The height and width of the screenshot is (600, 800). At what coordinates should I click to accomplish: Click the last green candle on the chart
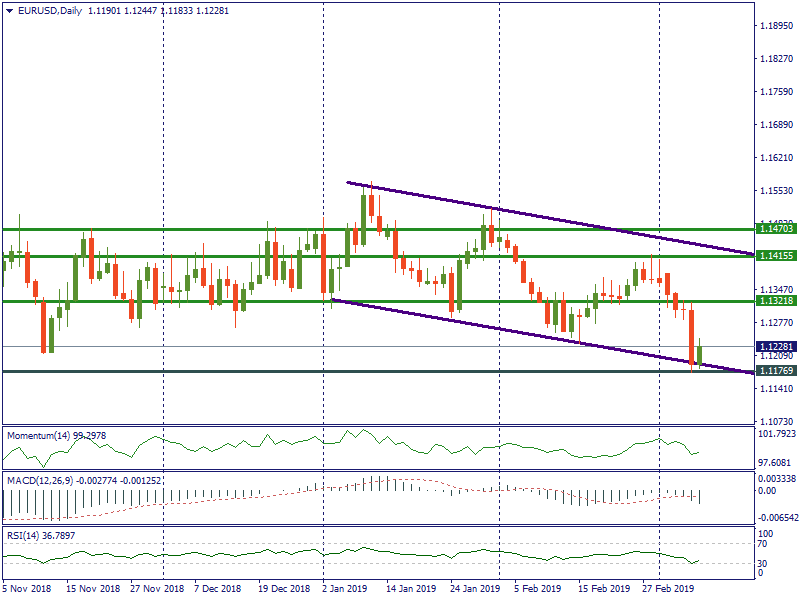pyautogui.click(x=700, y=354)
